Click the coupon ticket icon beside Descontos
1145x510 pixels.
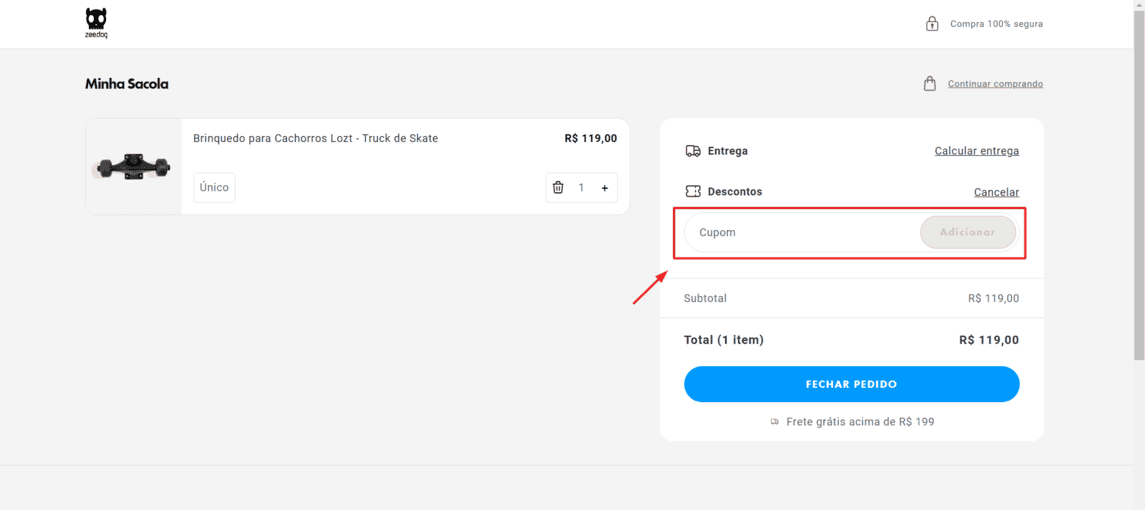(693, 191)
